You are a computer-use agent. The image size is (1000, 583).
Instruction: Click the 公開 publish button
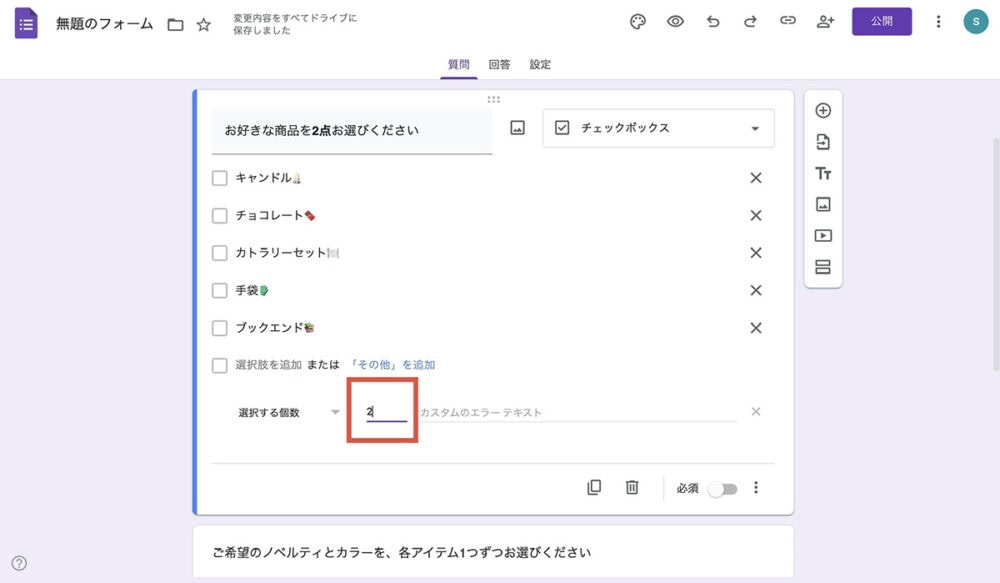pyautogui.click(x=881, y=20)
